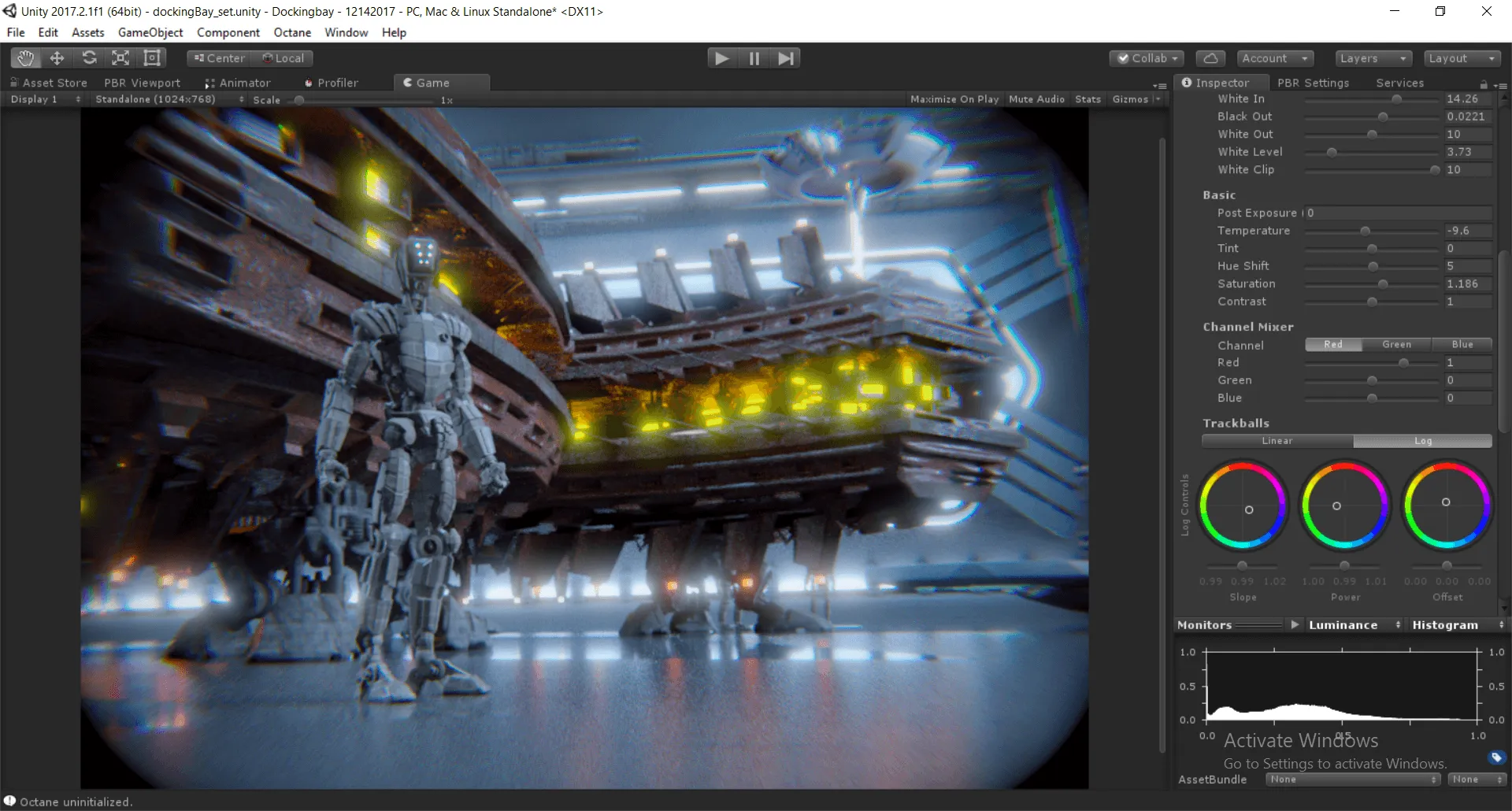
Task: Select the Scale tool
Action: pos(120,57)
